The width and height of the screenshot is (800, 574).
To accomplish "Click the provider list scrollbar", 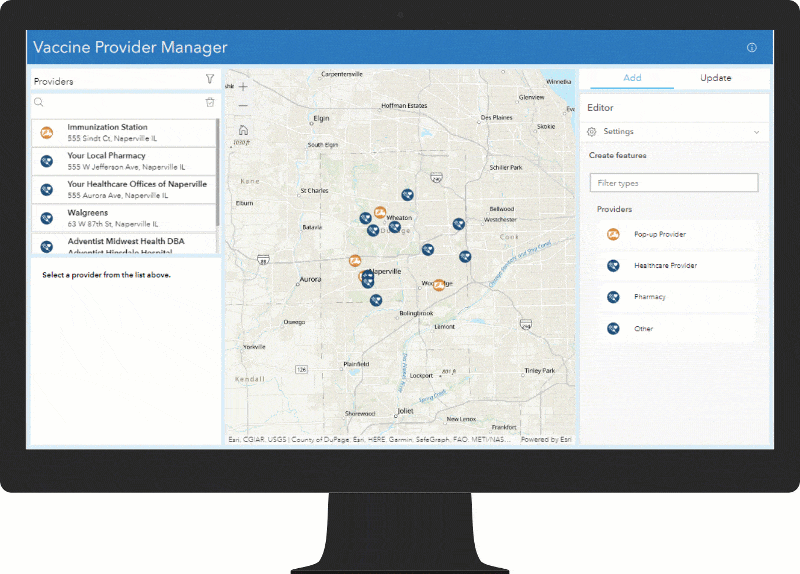I will [x=218, y=172].
